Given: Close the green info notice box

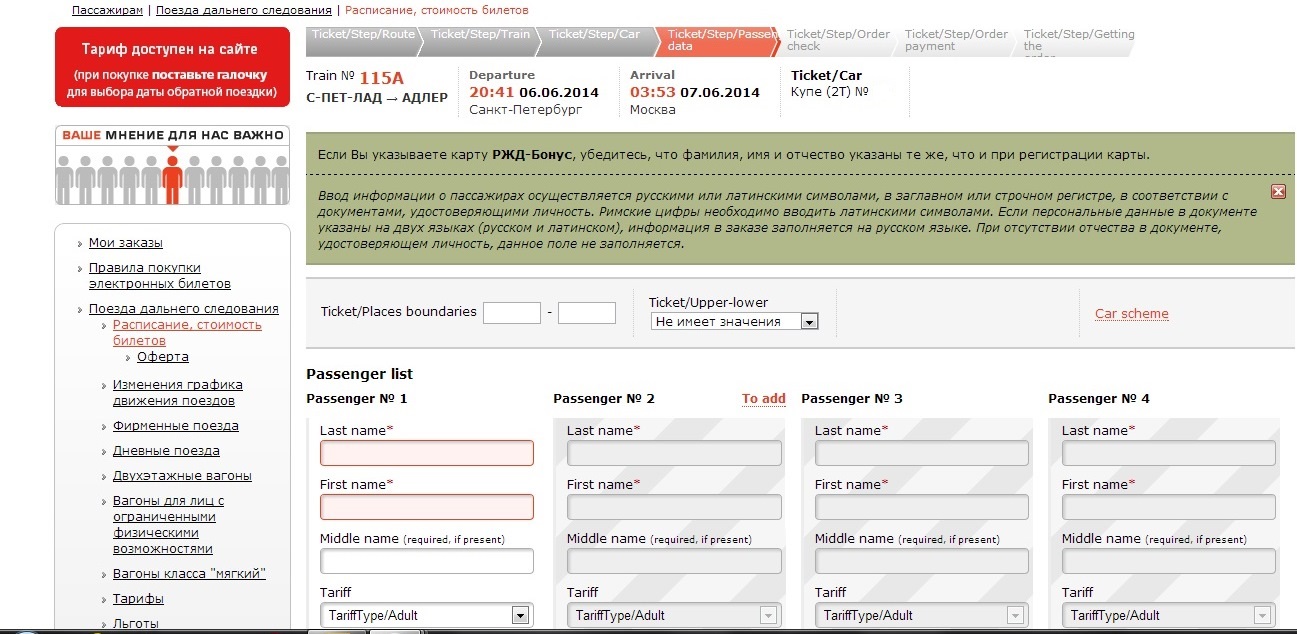Looking at the screenshot, I should 1278,191.
